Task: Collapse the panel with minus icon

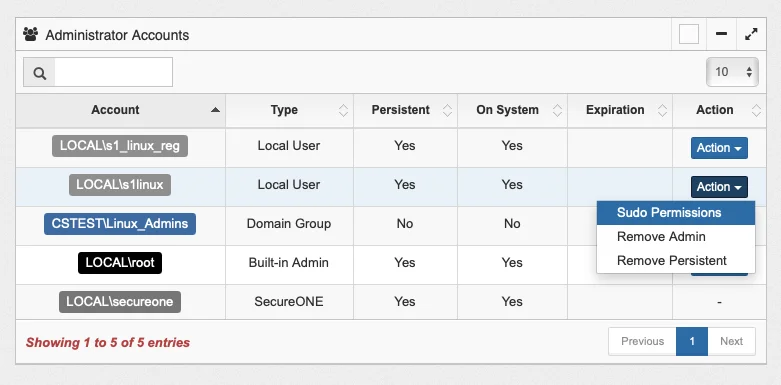Action: (x=721, y=34)
